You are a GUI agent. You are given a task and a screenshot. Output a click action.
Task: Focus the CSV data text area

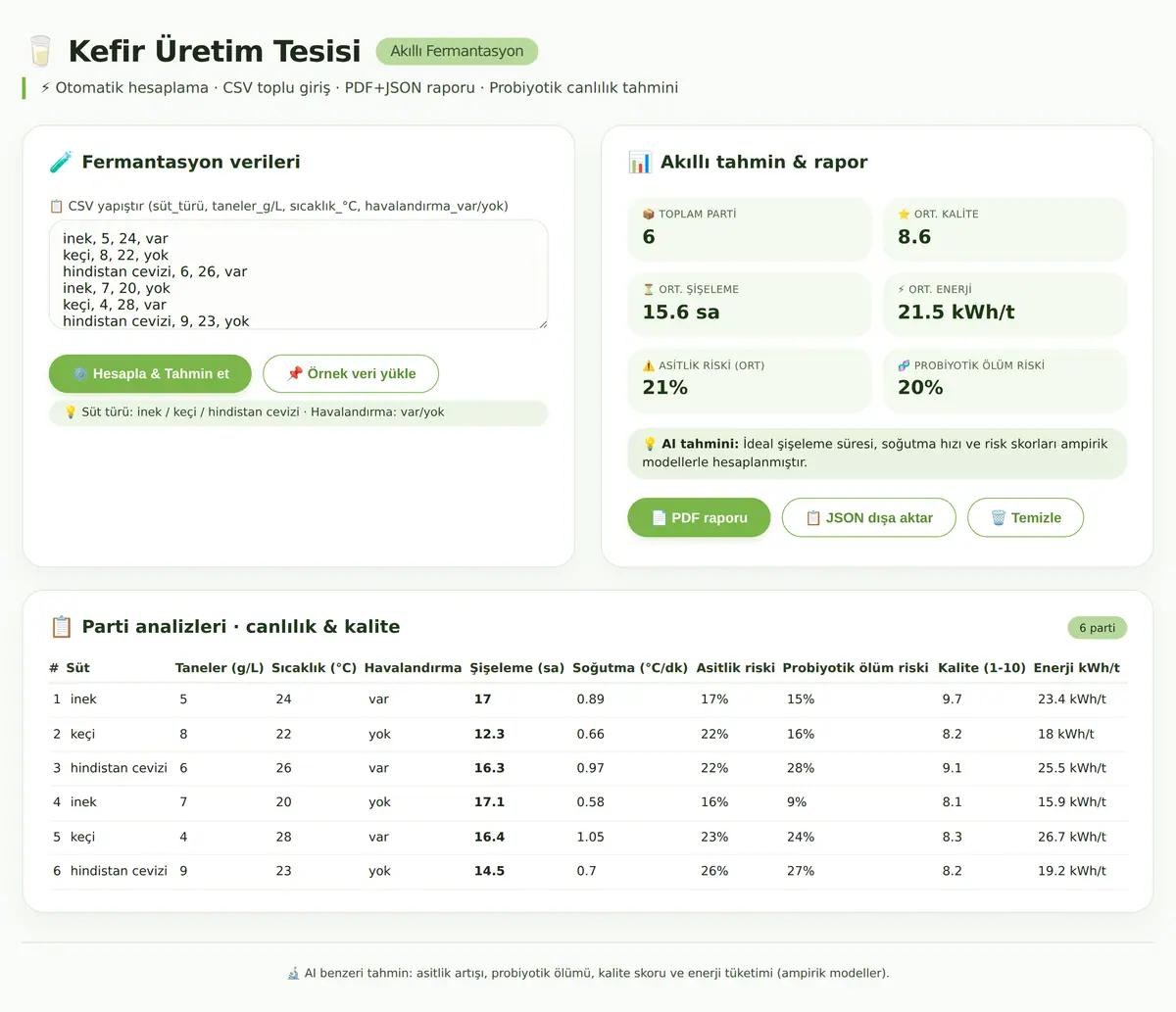pyautogui.click(x=299, y=275)
